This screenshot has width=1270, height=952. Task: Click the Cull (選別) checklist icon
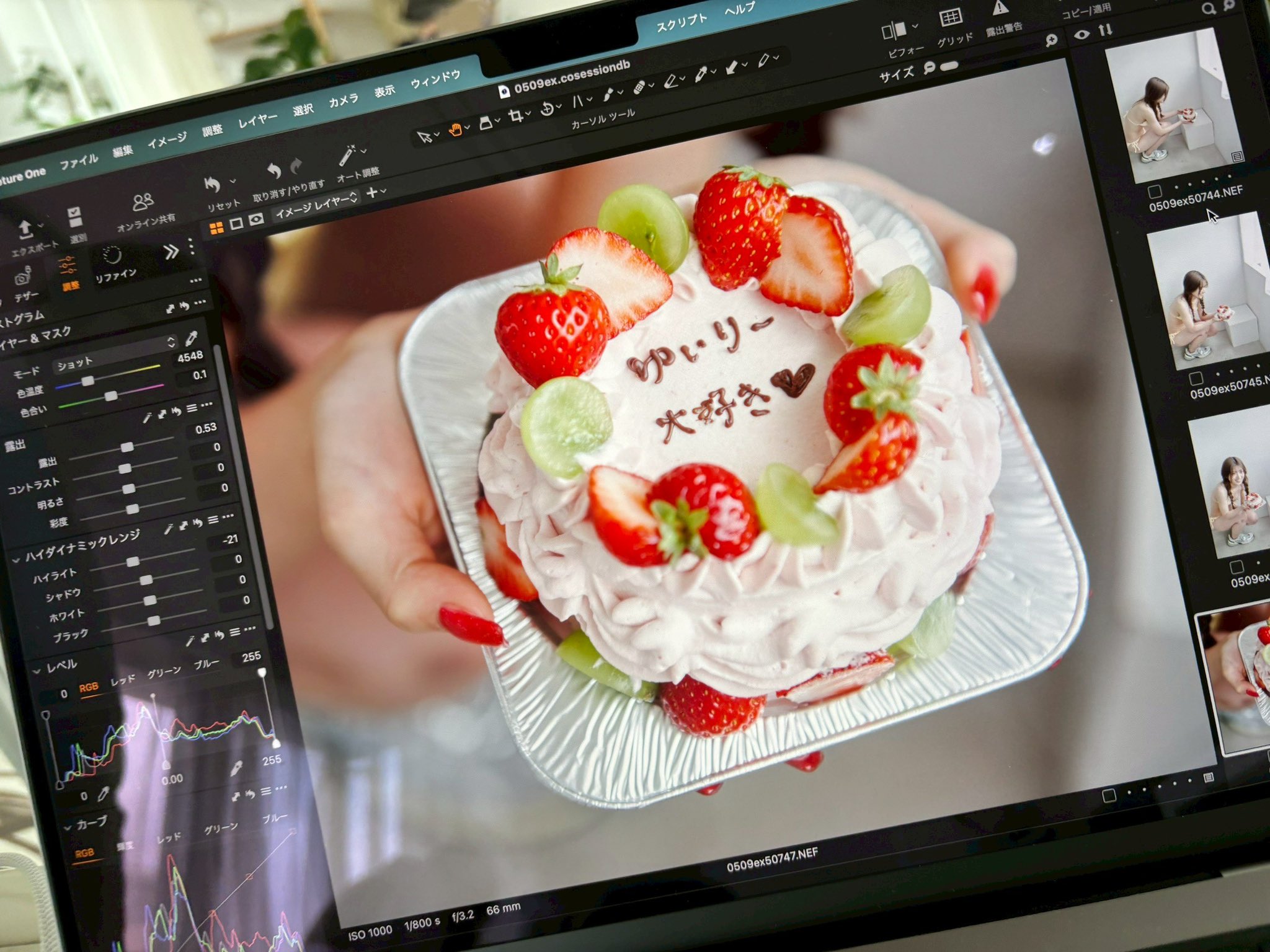pyautogui.click(x=74, y=216)
